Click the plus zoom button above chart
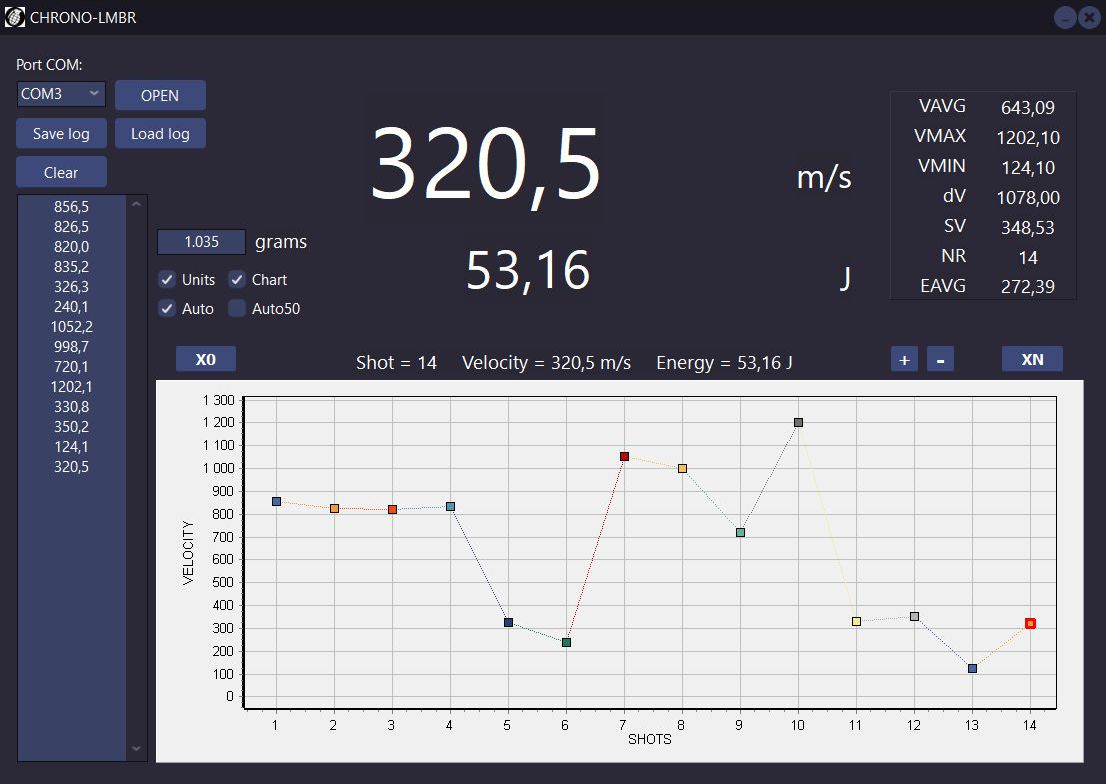 (904, 360)
